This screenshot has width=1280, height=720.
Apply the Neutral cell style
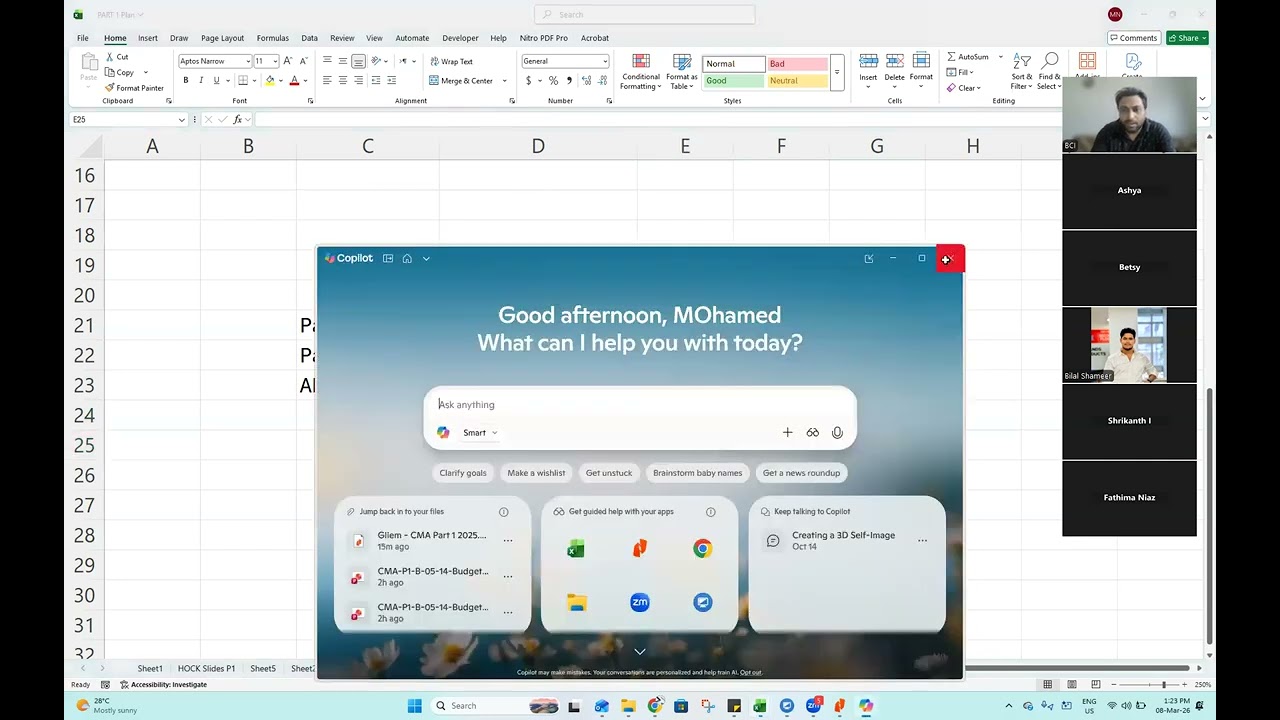tap(797, 81)
